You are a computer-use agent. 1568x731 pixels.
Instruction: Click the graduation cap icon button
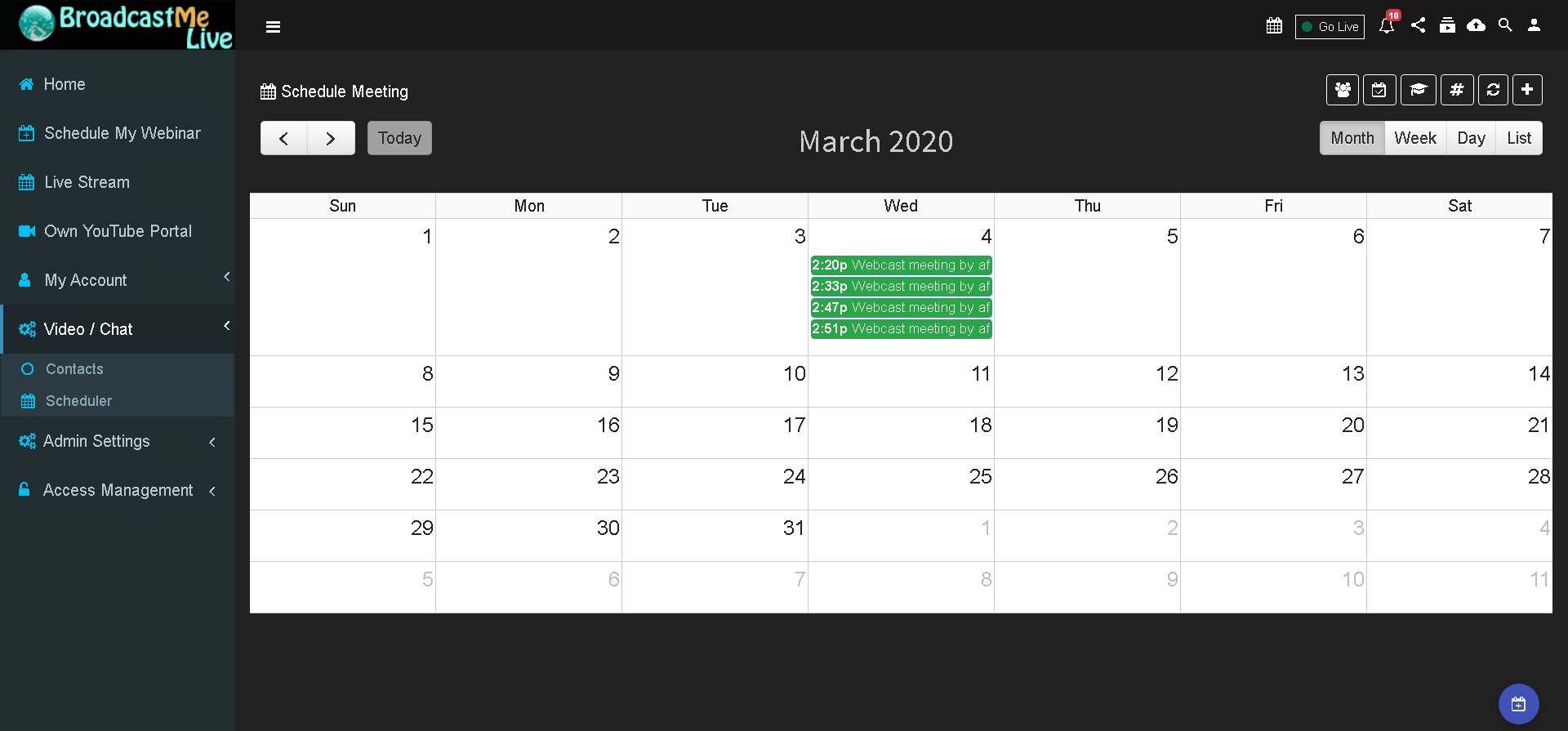coord(1419,90)
